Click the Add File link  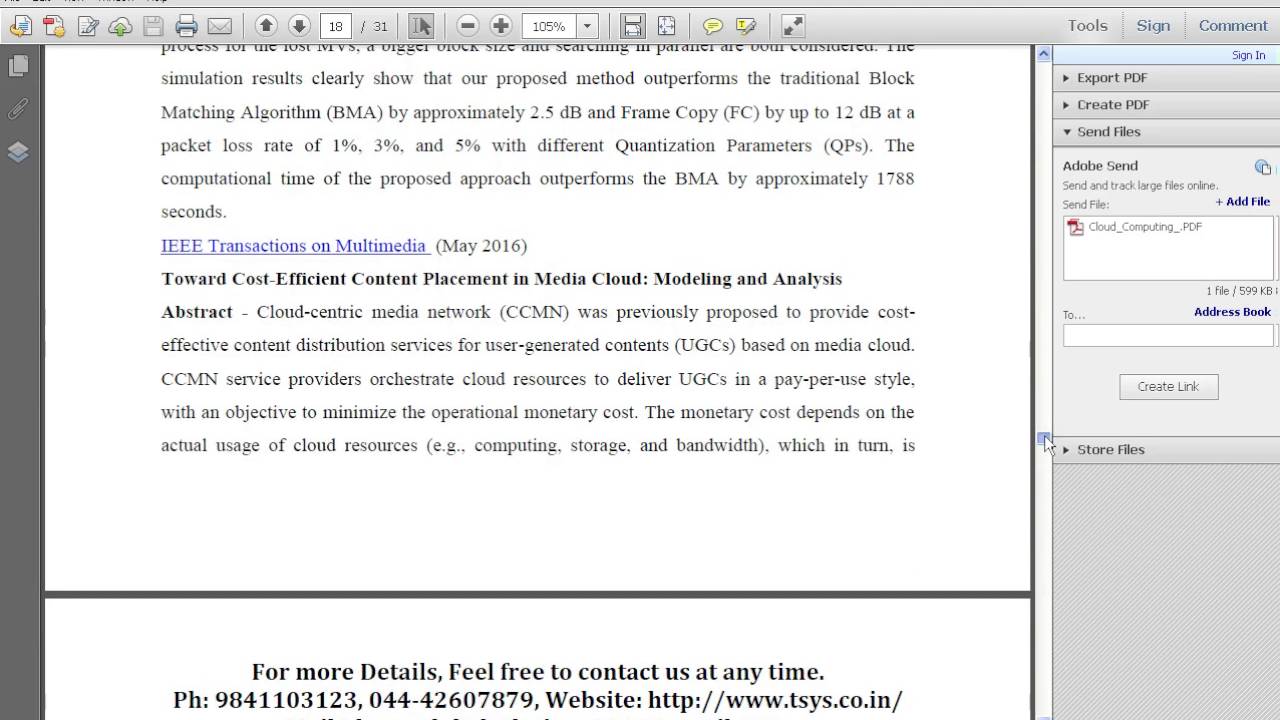1243,201
